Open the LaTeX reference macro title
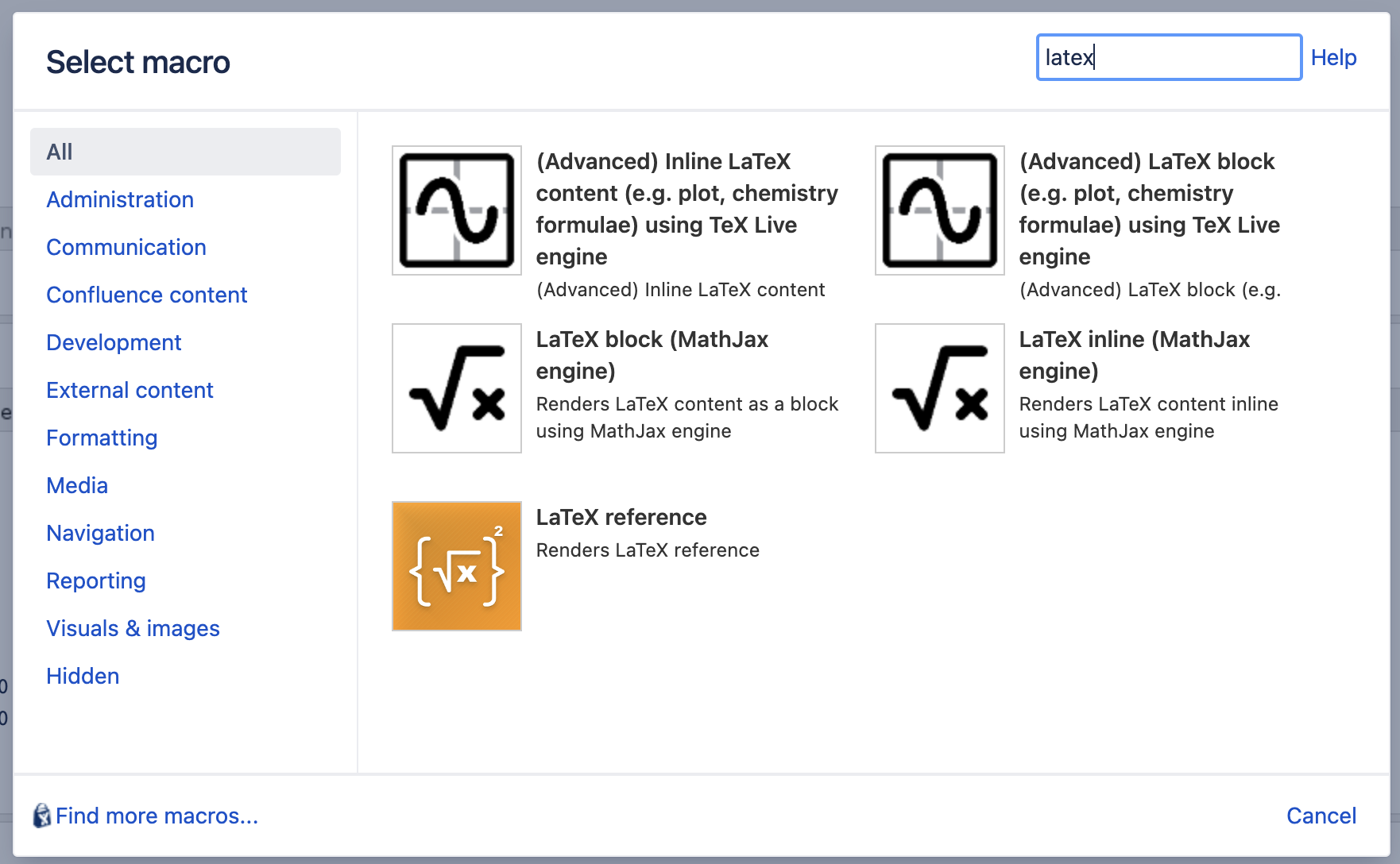The height and width of the screenshot is (864, 1400). point(621,517)
